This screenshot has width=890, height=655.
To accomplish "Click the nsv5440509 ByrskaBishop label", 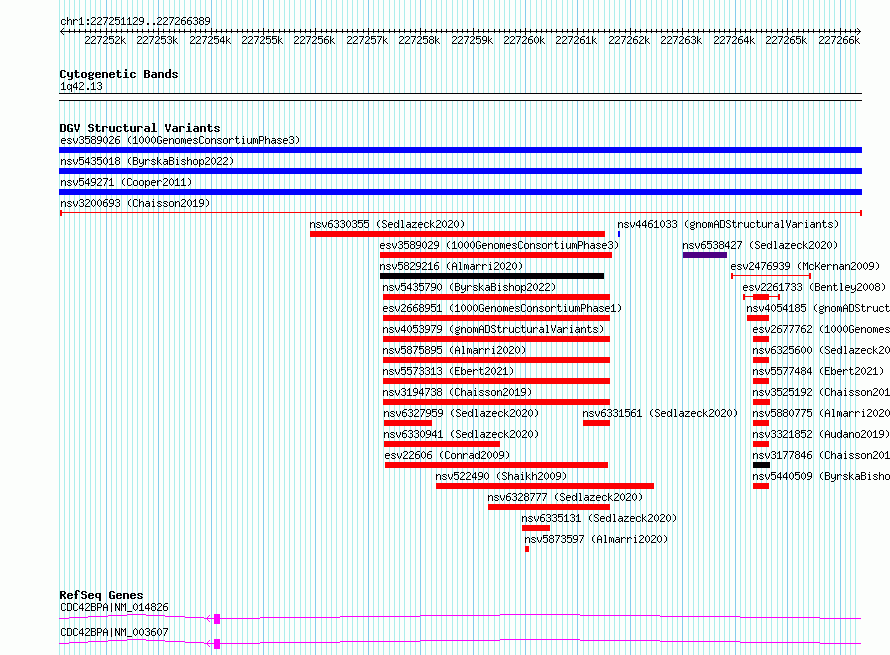I will pyautogui.click(x=821, y=476).
